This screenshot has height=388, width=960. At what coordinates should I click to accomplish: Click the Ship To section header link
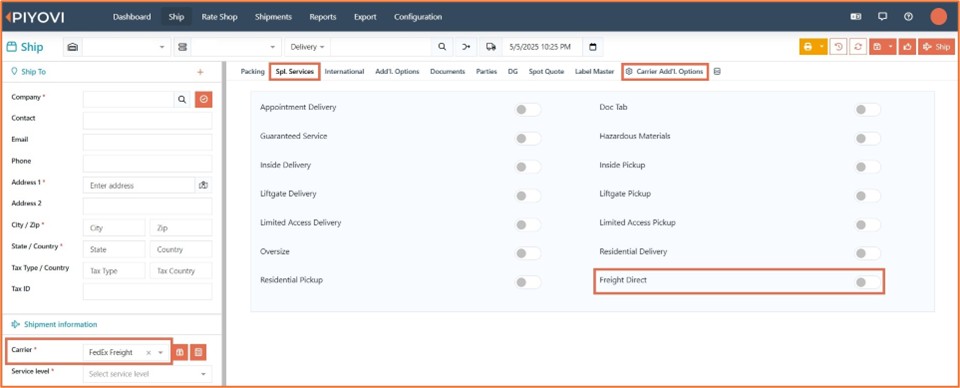coord(34,72)
